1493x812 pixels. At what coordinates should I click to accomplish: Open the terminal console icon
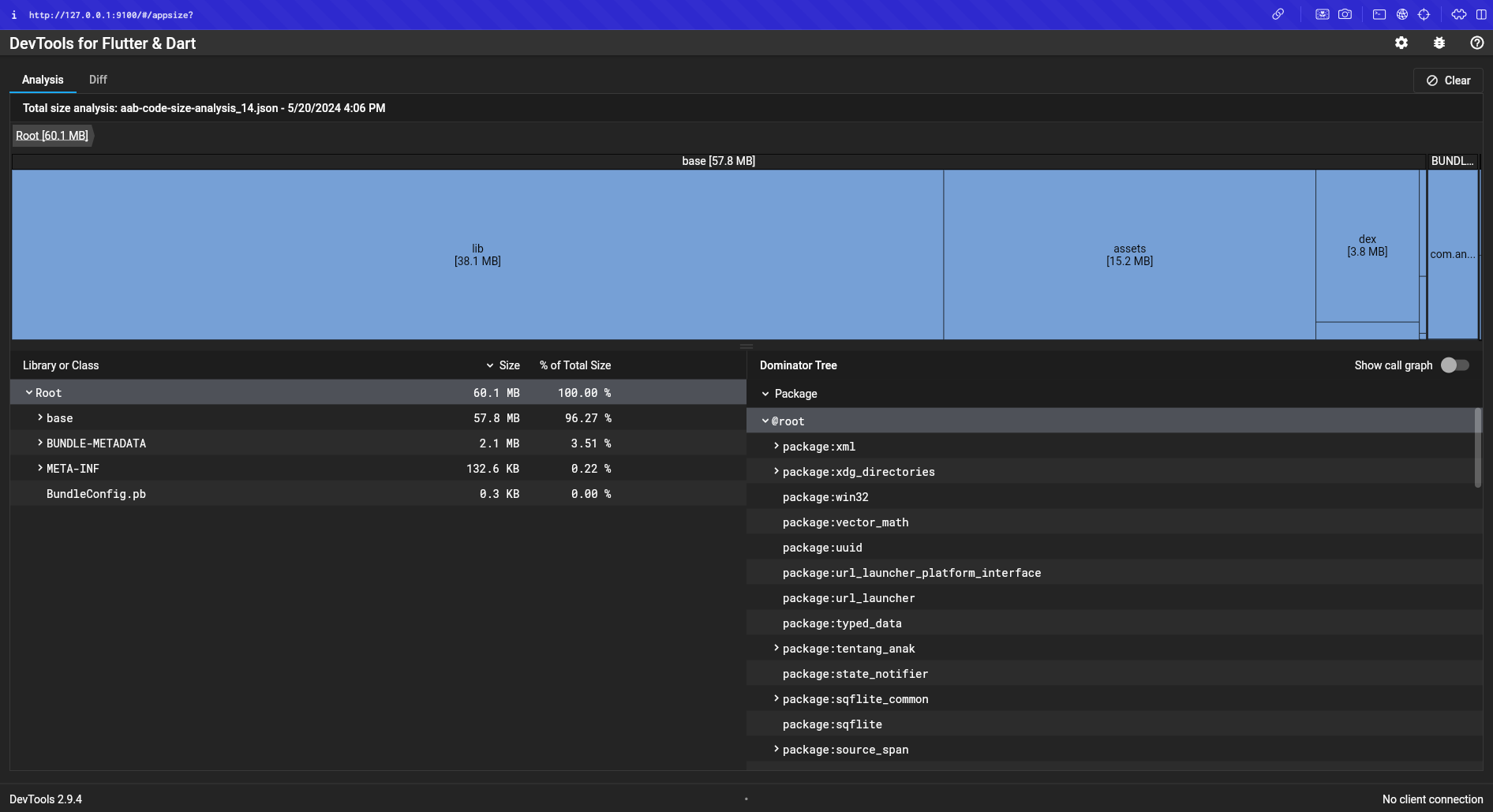[x=1379, y=14]
